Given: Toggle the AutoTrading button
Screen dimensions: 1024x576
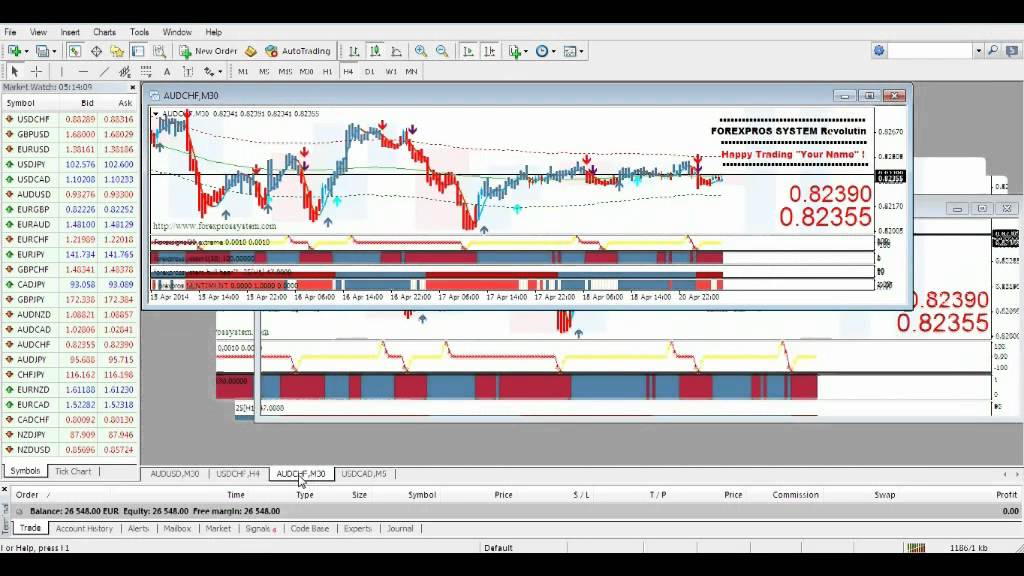Looking at the screenshot, I should tap(298, 51).
